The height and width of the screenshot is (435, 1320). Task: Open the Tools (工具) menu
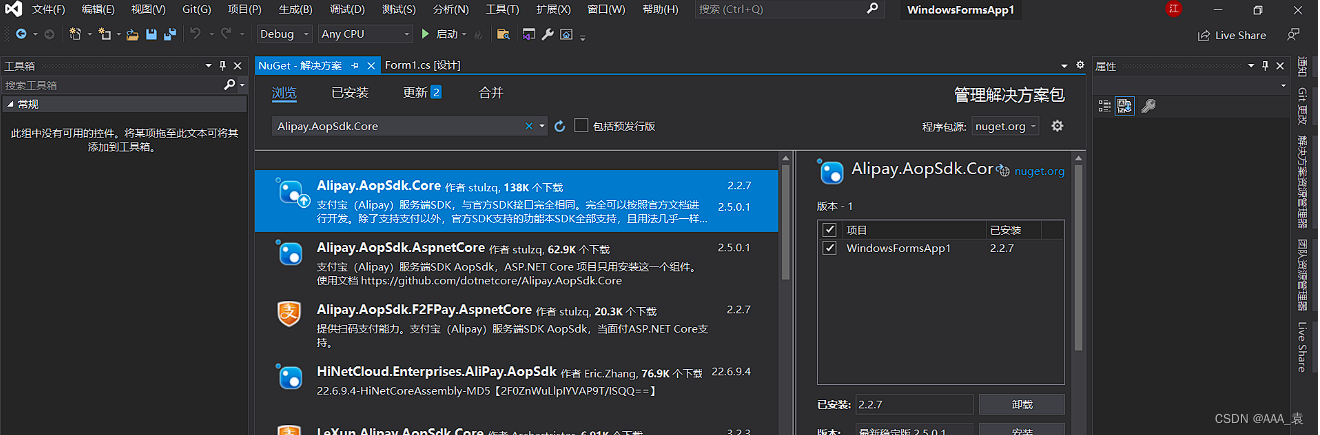[x=502, y=9]
